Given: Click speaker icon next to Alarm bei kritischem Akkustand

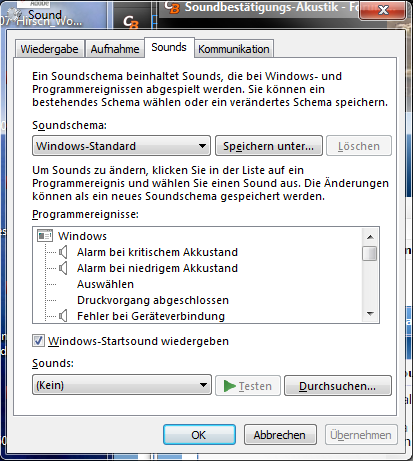Looking at the screenshot, I should pos(63,252).
